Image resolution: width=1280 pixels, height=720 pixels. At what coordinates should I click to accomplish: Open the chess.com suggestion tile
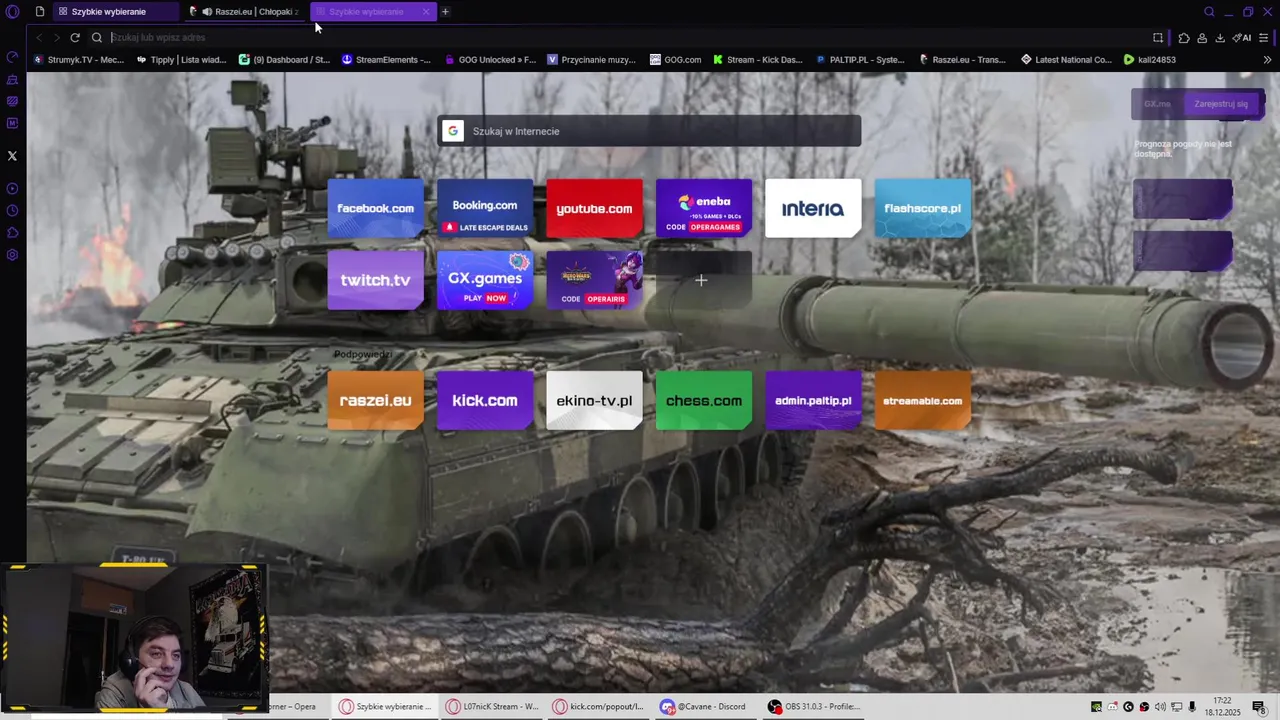point(704,400)
